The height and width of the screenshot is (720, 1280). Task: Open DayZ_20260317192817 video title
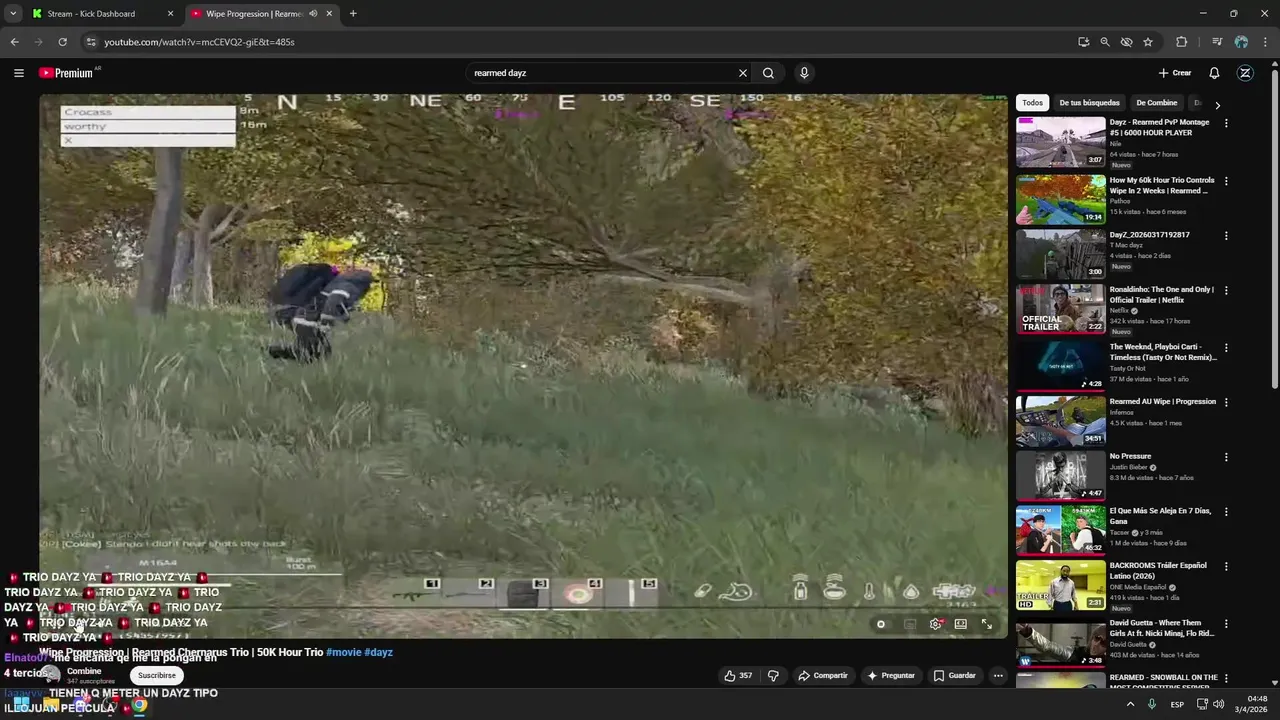(1149, 235)
